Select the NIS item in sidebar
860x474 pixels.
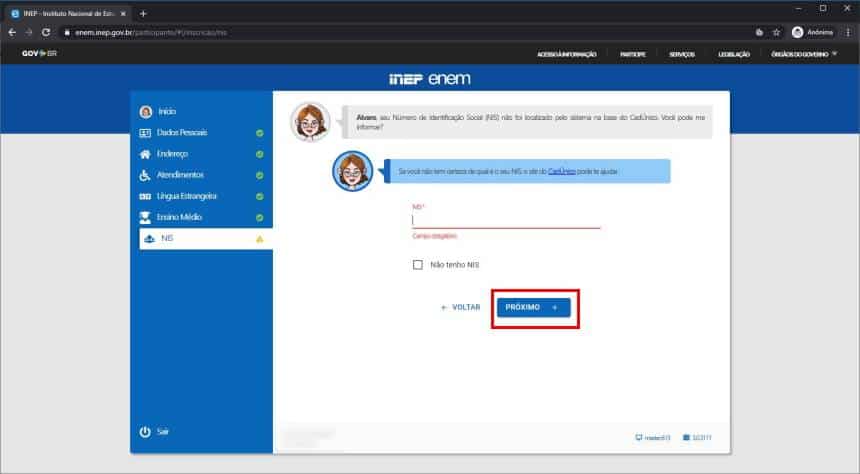[206, 239]
